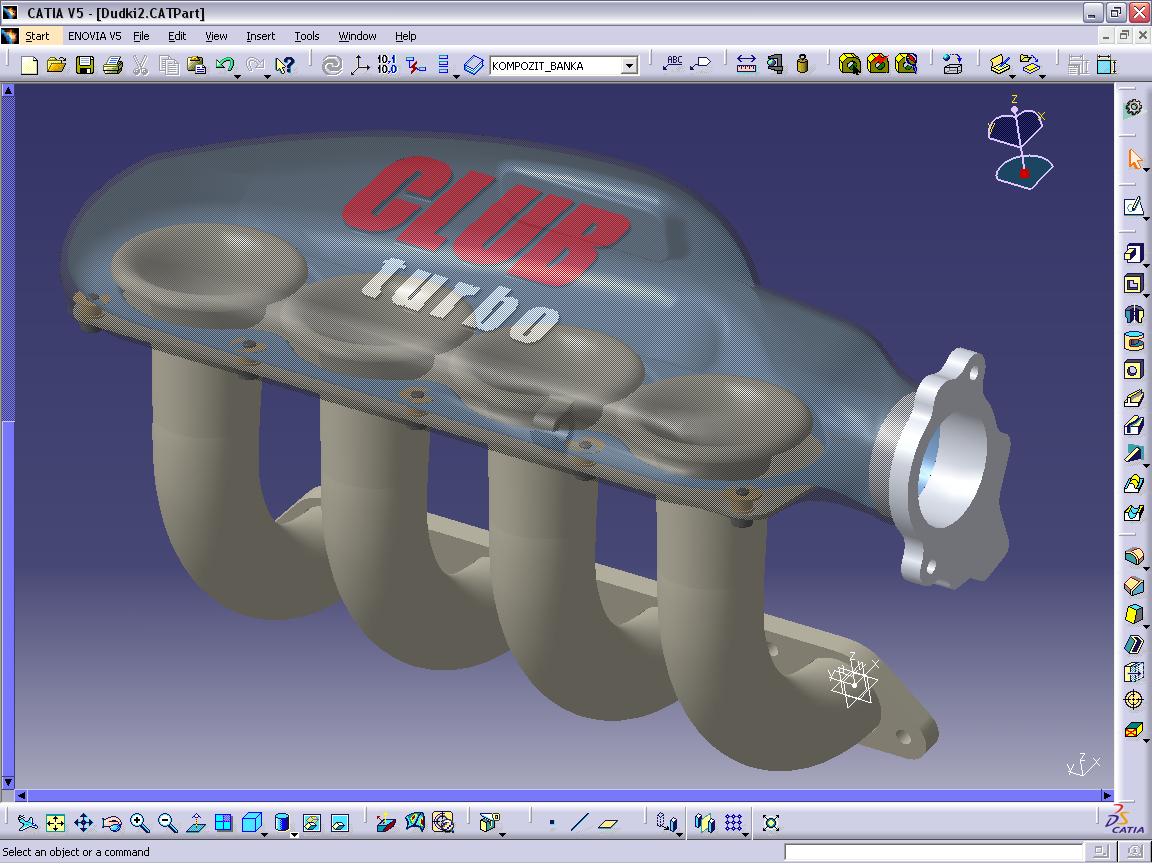This screenshot has height=864, width=1152.
Task: Expand the view mode cylinder flyout arrow
Action: (x=294, y=833)
